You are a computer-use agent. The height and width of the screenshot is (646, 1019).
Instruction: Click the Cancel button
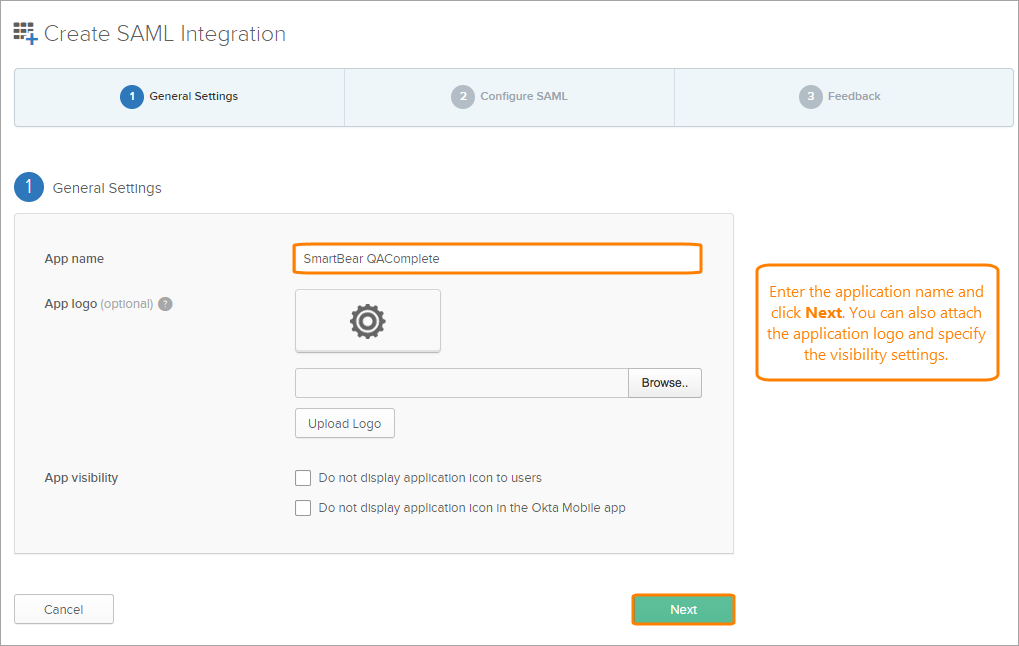pyautogui.click(x=64, y=609)
